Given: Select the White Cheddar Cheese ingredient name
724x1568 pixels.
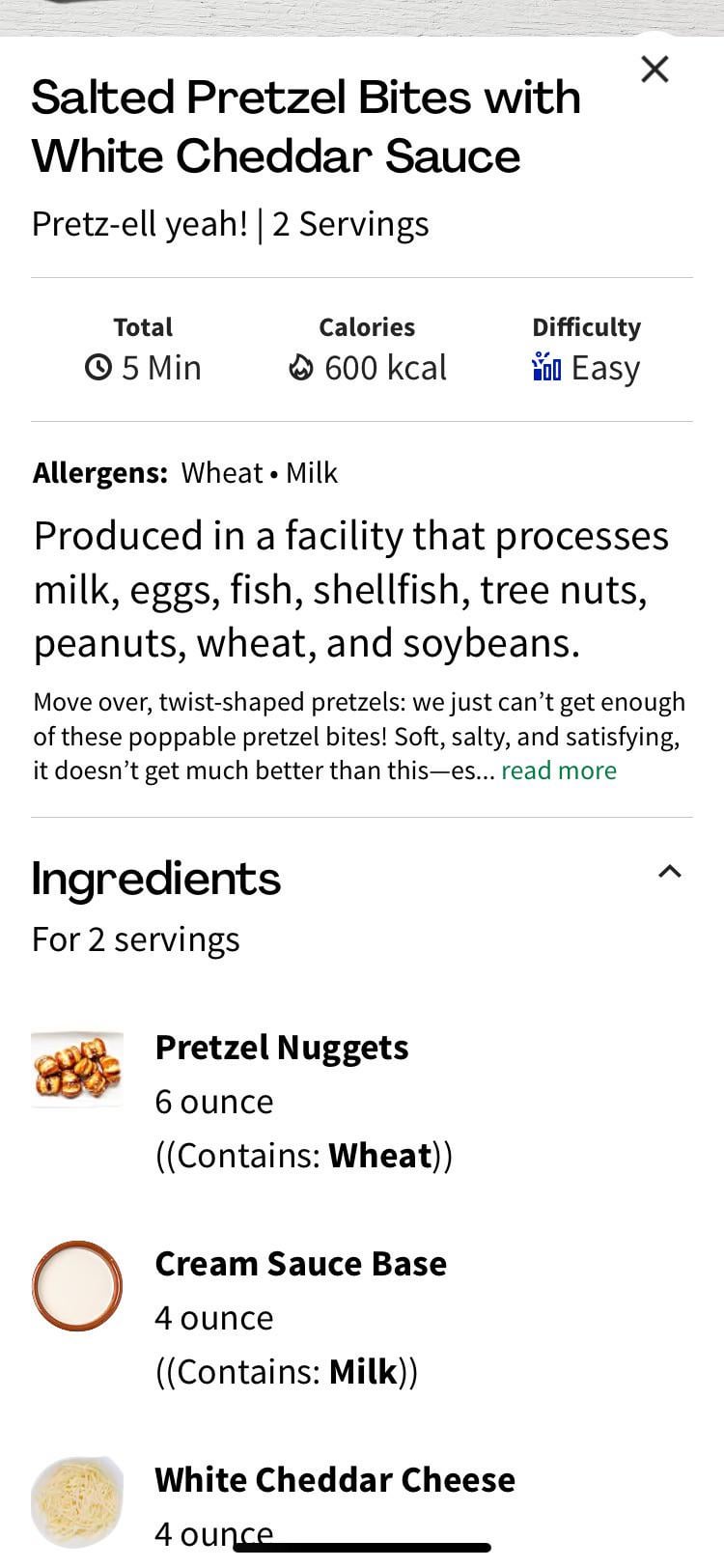Looking at the screenshot, I should (335, 1480).
